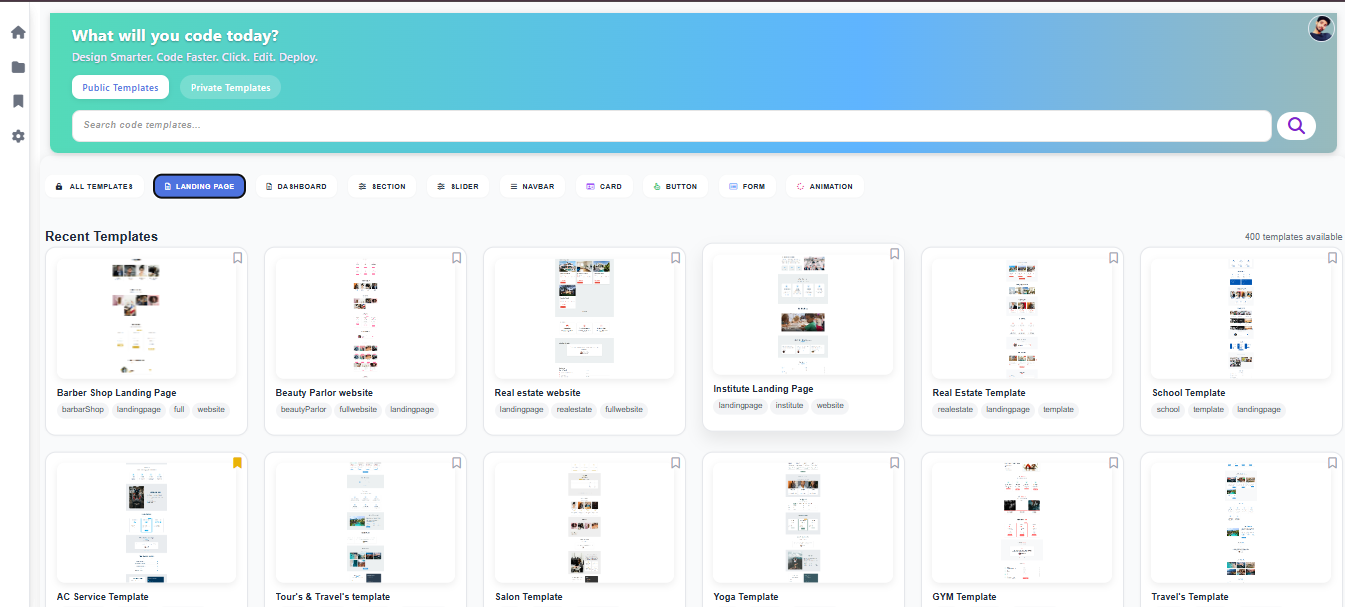1345x607 pixels.
Task: Bookmark the Barber Shop Landing Page
Action: pyautogui.click(x=238, y=258)
